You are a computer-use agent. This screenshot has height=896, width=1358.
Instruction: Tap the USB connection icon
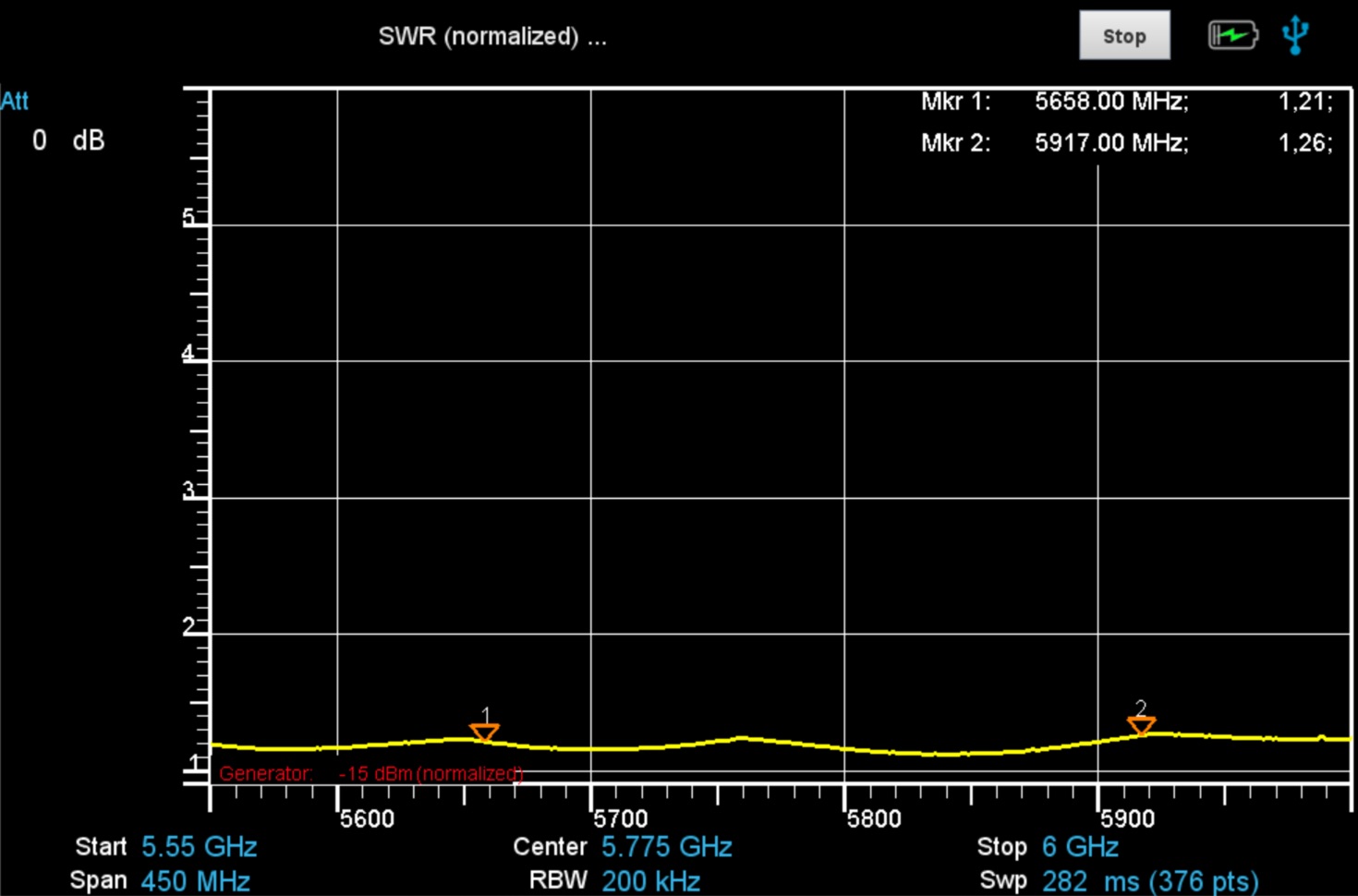click(x=1295, y=35)
